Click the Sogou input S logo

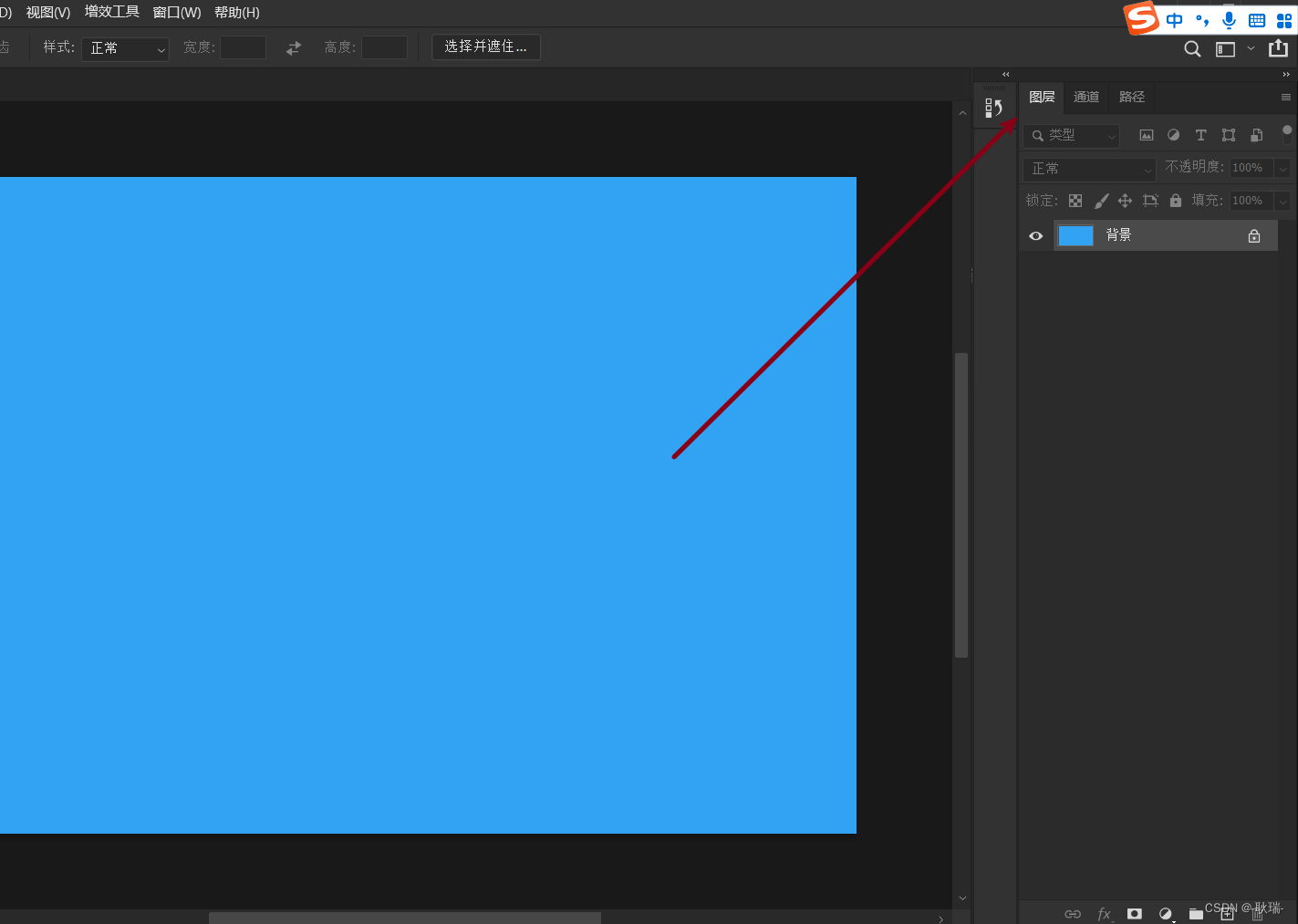[x=1140, y=18]
